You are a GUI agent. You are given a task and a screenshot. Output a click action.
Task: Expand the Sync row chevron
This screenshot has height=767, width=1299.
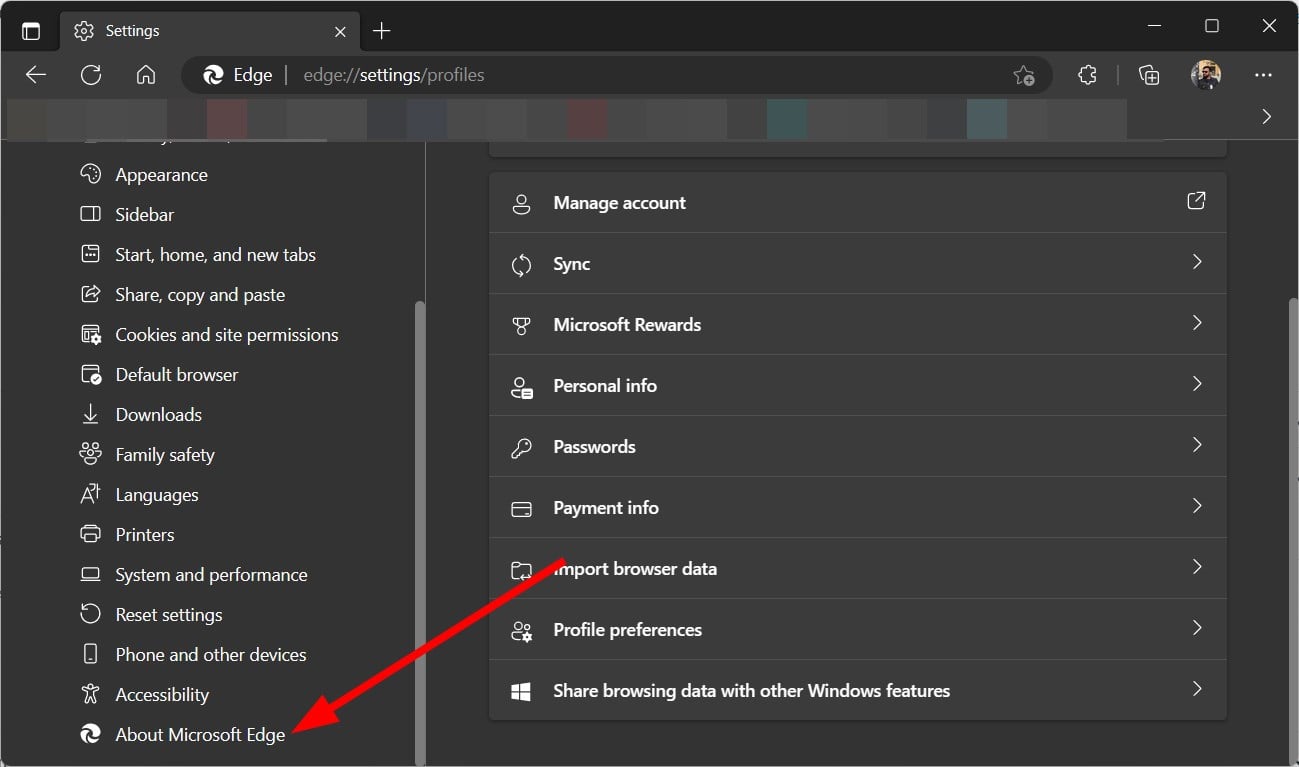point(1196,262)
